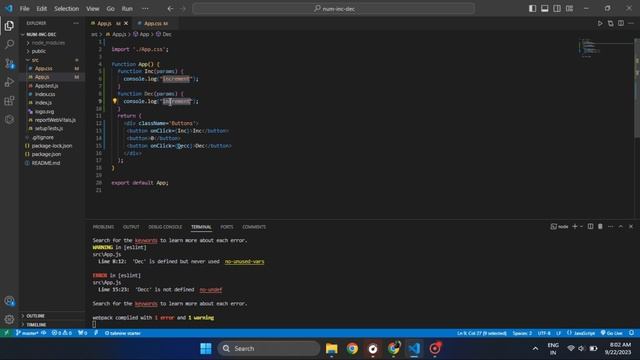Open the Run and Debug view
Image resolution: width=640 pixels, height=360 pixels.
9,82
